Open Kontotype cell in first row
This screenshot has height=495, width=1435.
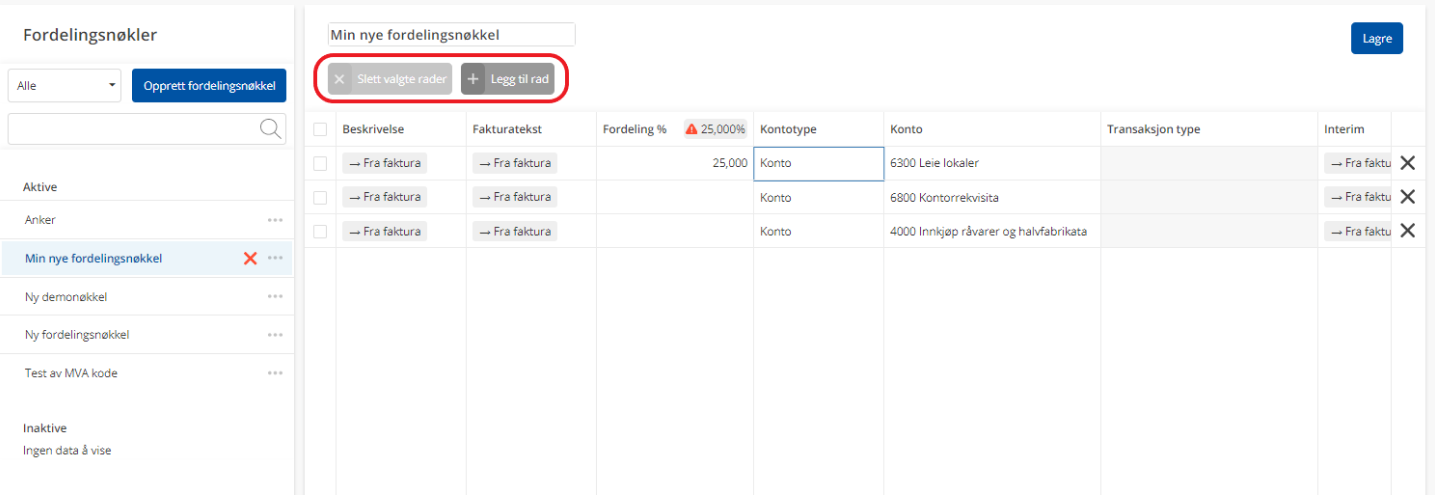tap(818, 163)
